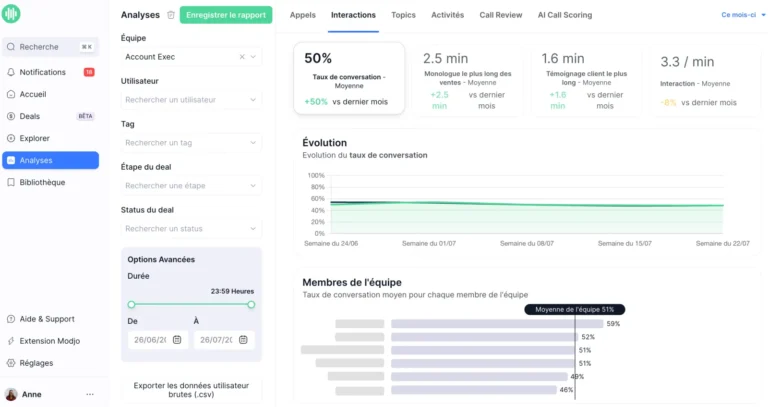This screenshot has height=407, width=768.
Task: Click the 52% team member bar
Action: (484, 337)
